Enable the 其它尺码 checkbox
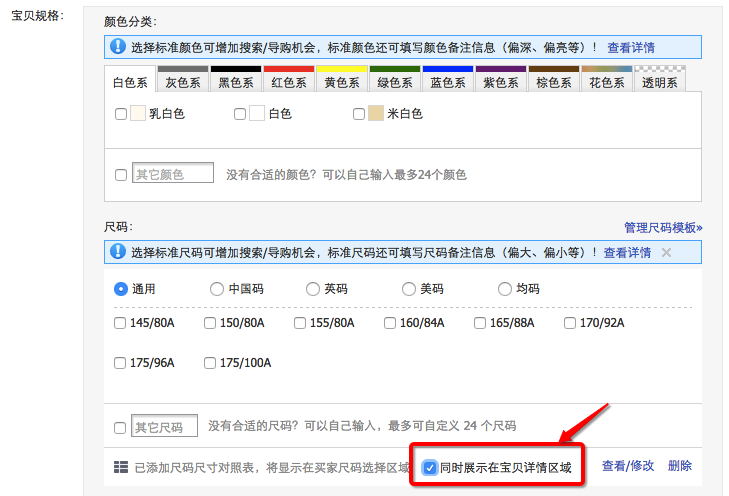Viewport: 729px width, 496px height. 120,428
